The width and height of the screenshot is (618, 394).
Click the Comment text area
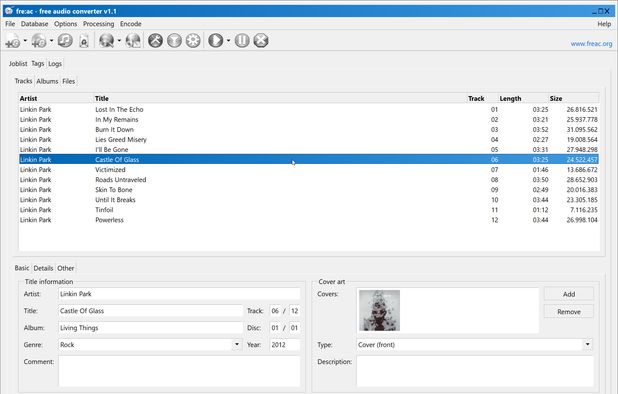[179, 371]
